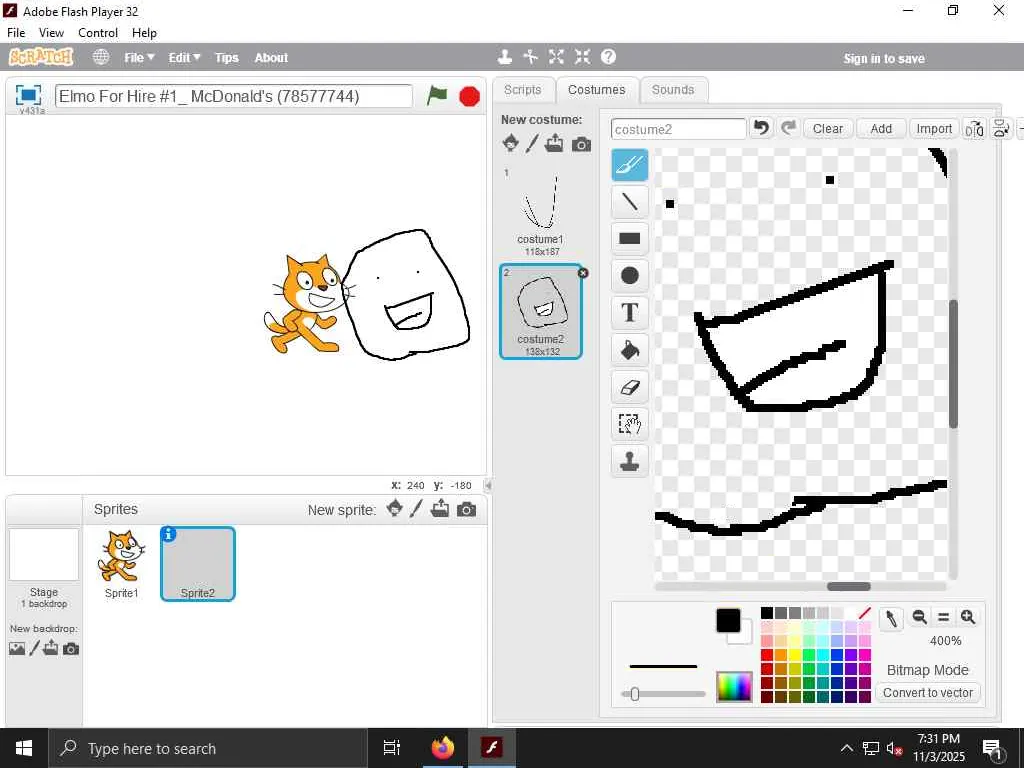Select the Rectangle tool

(630, 238)
